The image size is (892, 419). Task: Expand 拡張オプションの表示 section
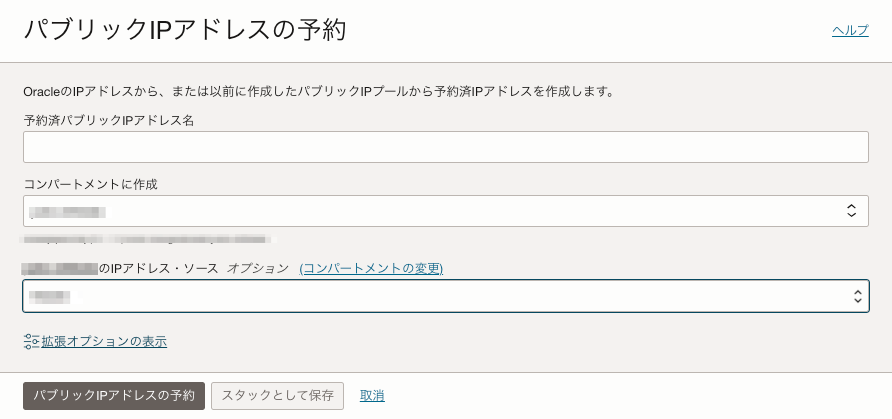pyautogui.click(x=104, y=342)
